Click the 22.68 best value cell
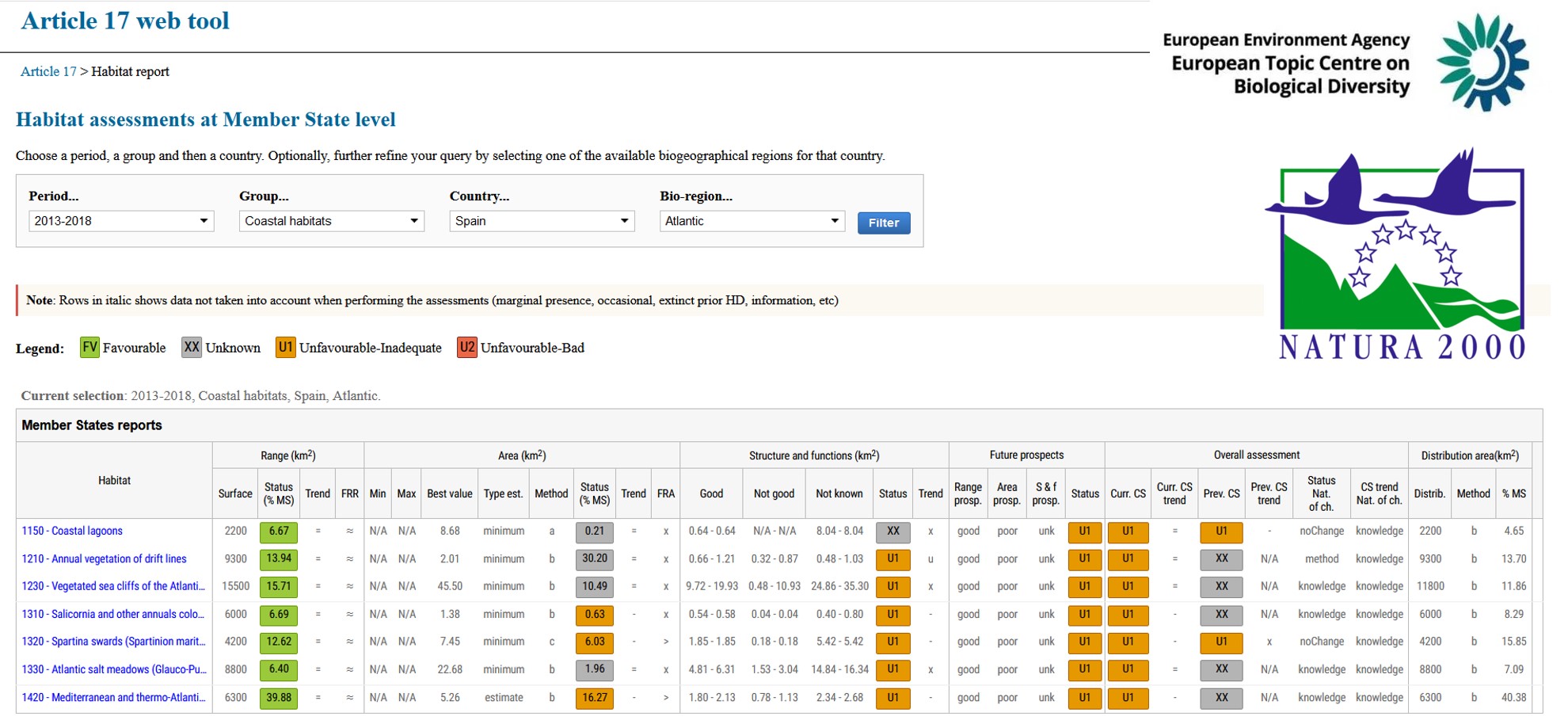 (450, 669)
